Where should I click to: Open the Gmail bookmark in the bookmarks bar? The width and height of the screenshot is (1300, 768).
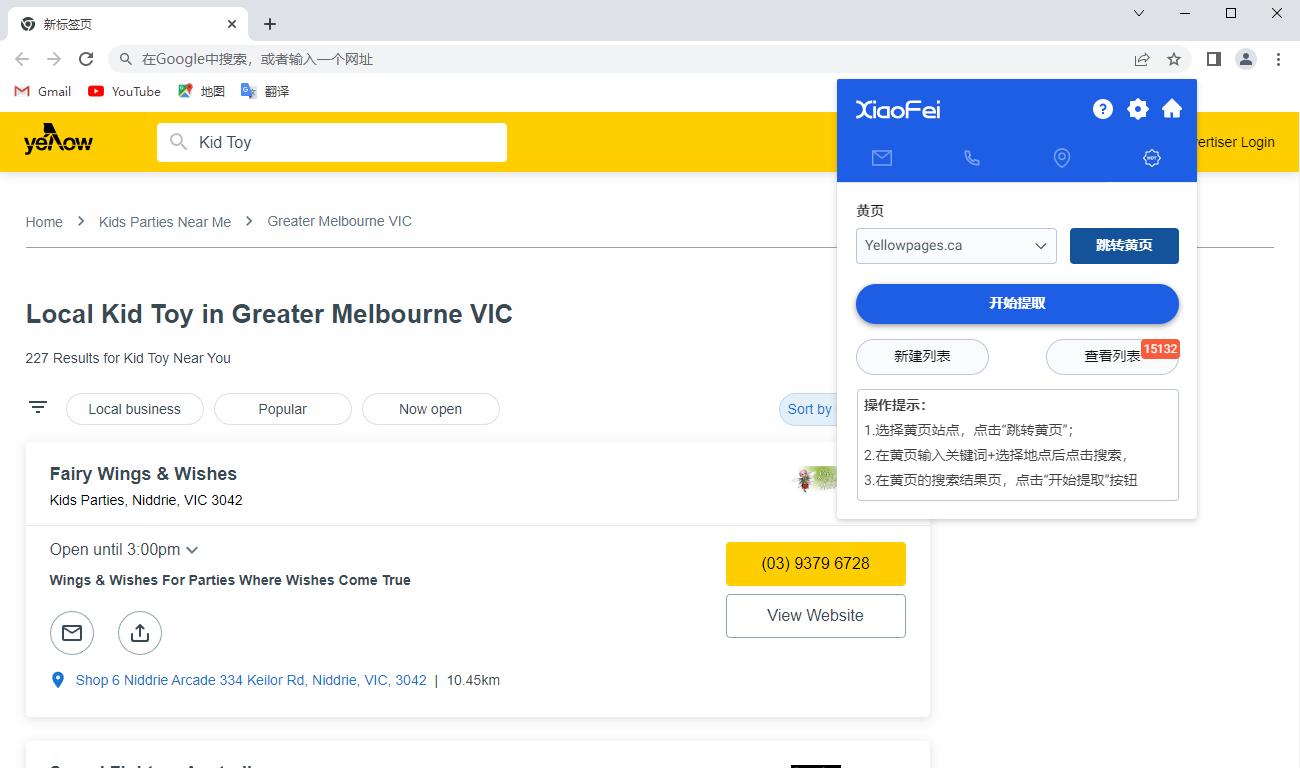(x=41, y=91)
